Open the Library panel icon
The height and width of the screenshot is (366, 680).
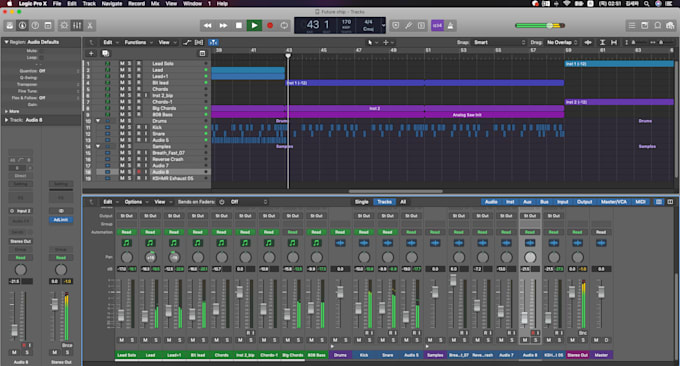point(10,26)
